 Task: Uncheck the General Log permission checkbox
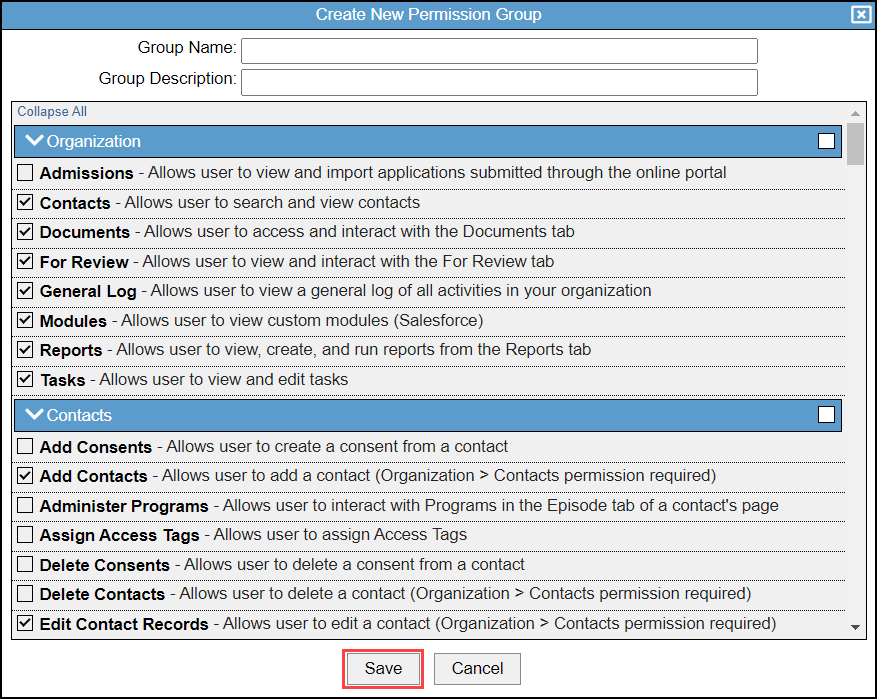pyautogui.click(x=25, y=290)
